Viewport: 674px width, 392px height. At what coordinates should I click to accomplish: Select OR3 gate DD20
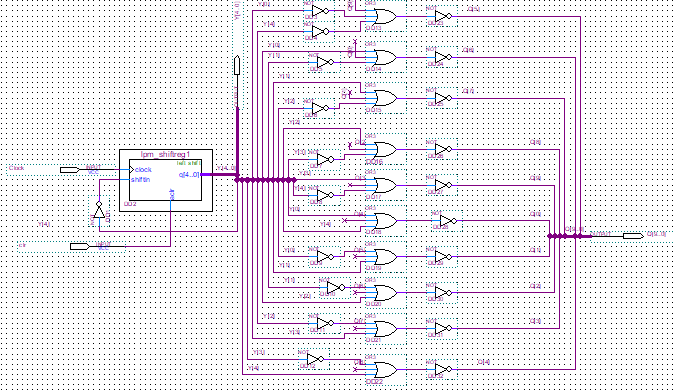point(386,293)
